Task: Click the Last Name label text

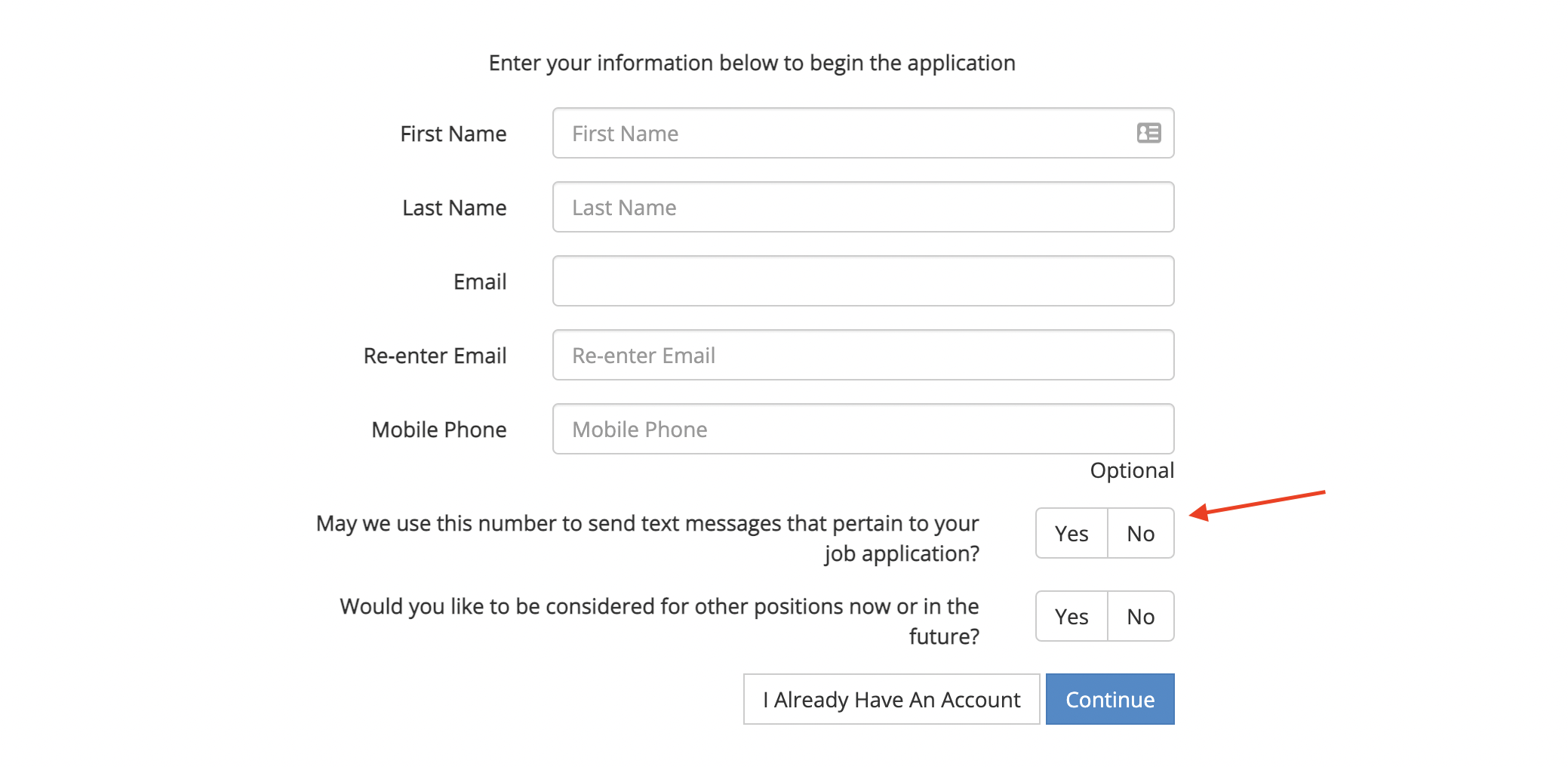Action: 454,208
